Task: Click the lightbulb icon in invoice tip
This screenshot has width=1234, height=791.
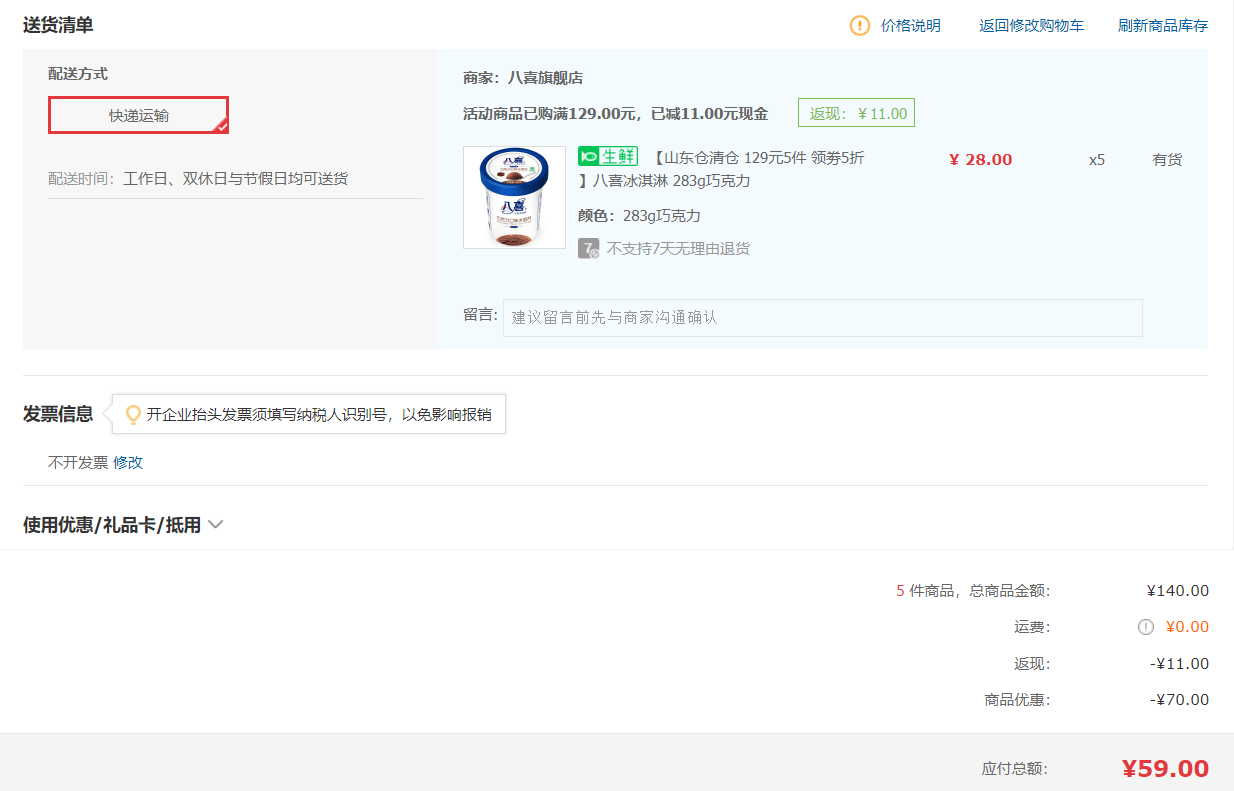Action: (x=133, y=414)
